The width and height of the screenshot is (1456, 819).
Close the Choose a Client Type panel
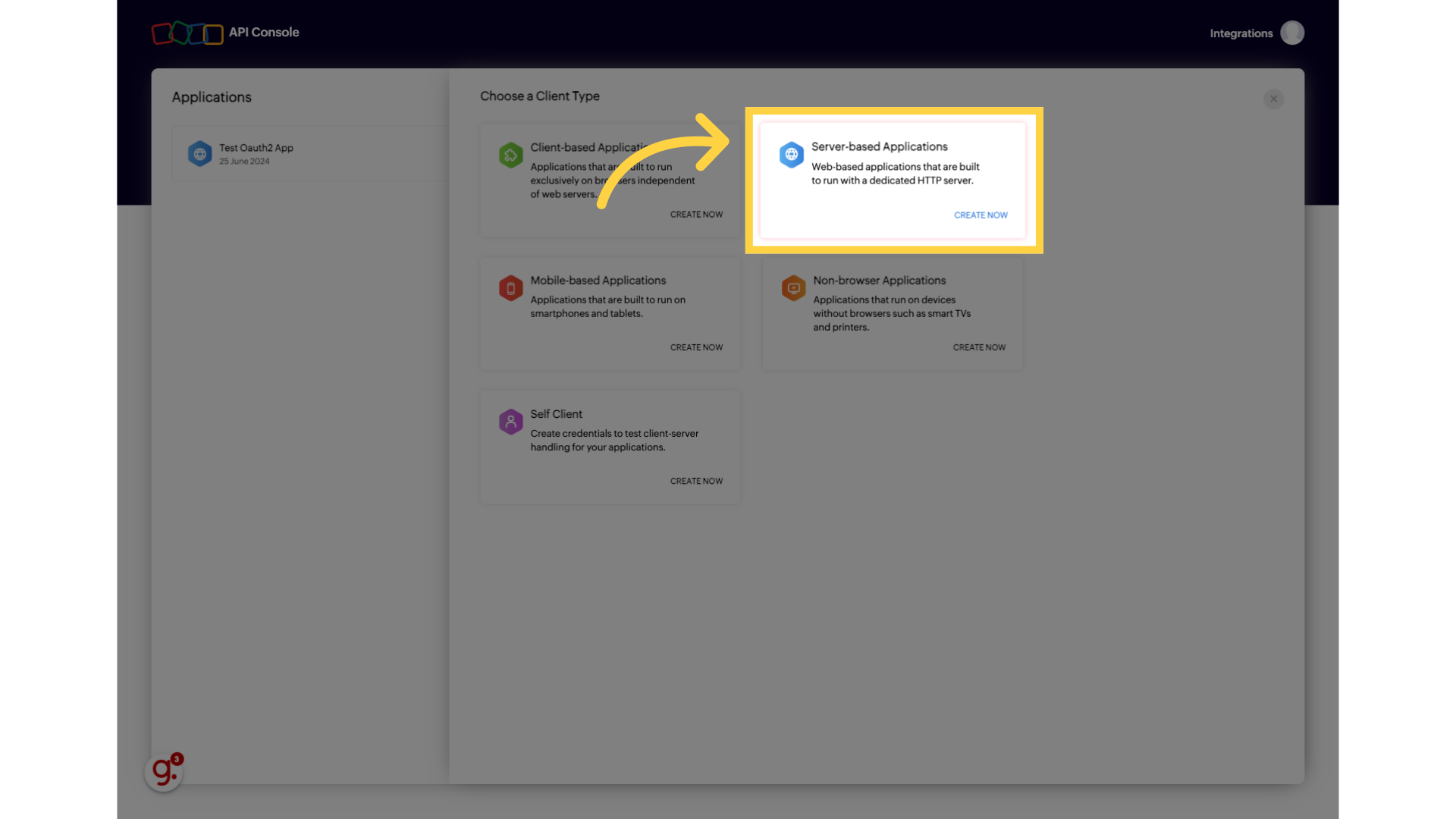(x=1274, y=99)
